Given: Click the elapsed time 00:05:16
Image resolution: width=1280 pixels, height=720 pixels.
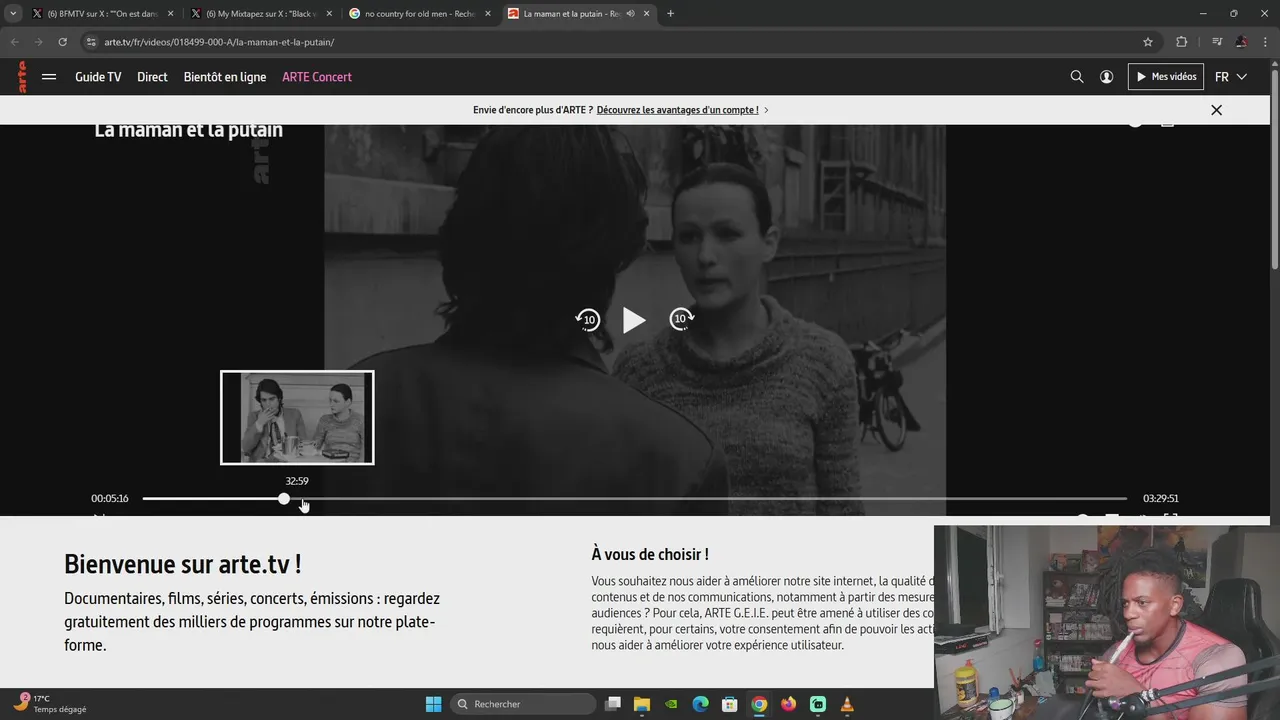Looking at the screenshot, I should tap(110, 498).
